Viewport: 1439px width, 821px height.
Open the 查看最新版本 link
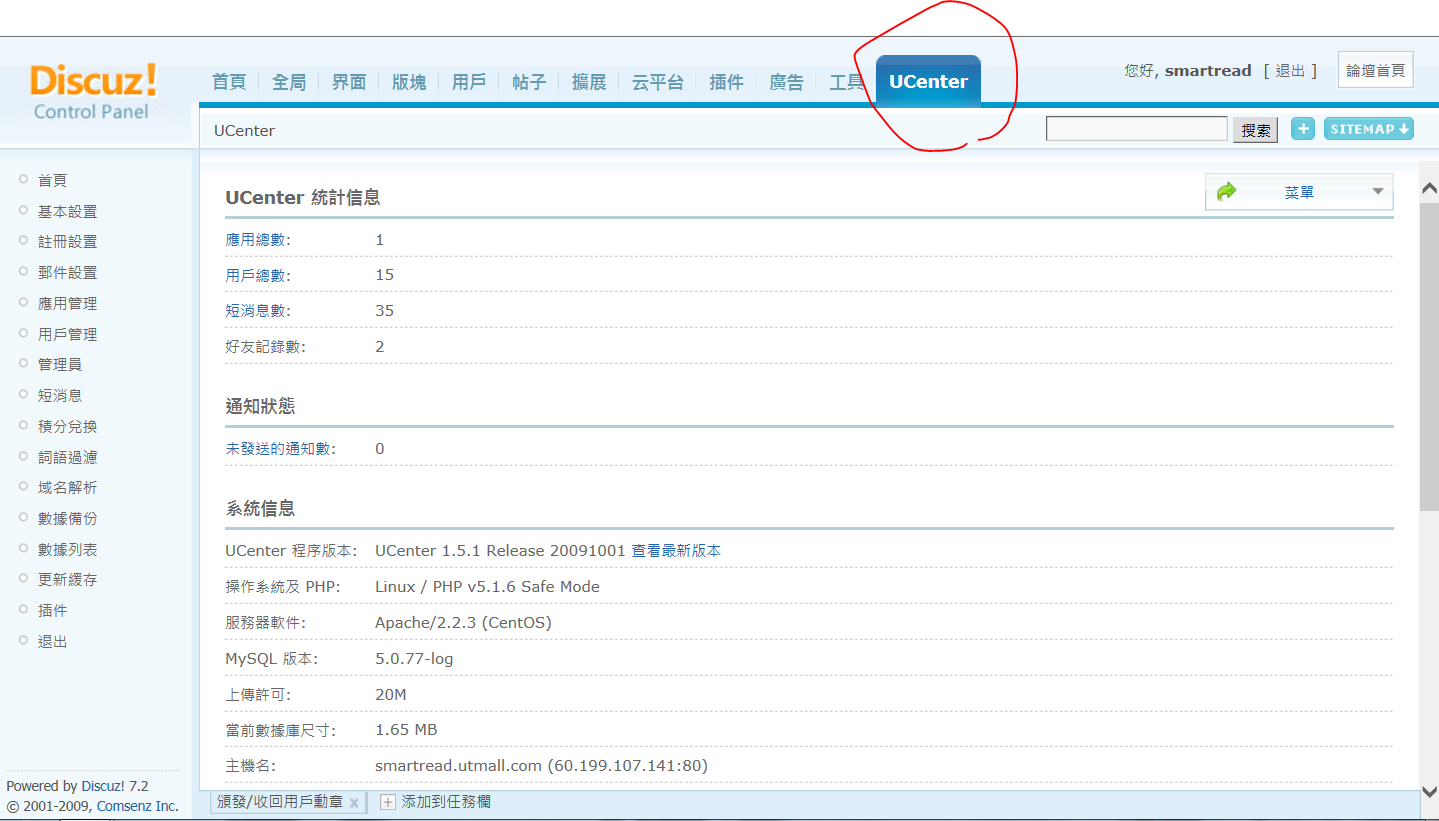[x=676, y=551]
